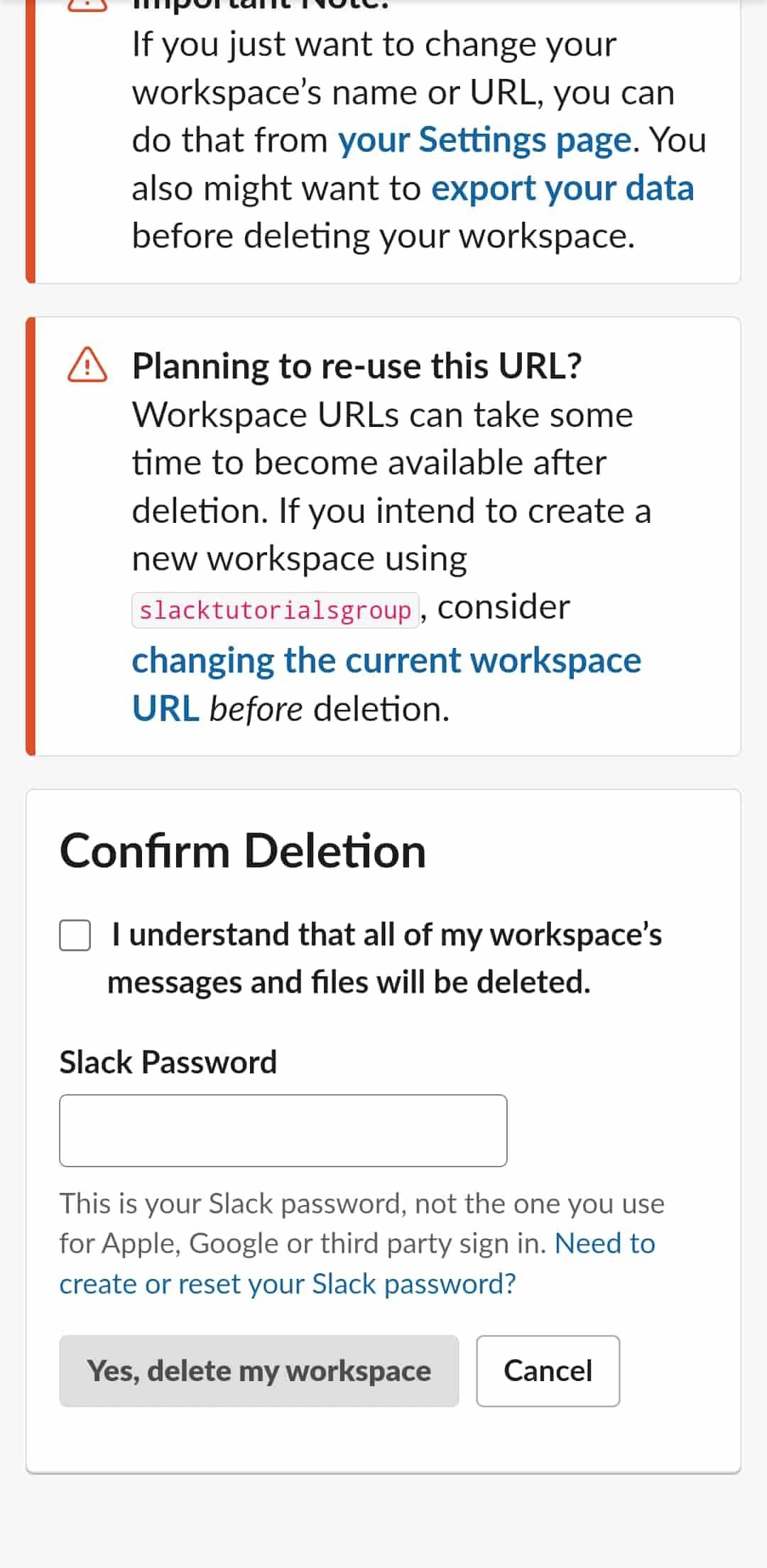Follow the 'export your data' link

point(562,188)
